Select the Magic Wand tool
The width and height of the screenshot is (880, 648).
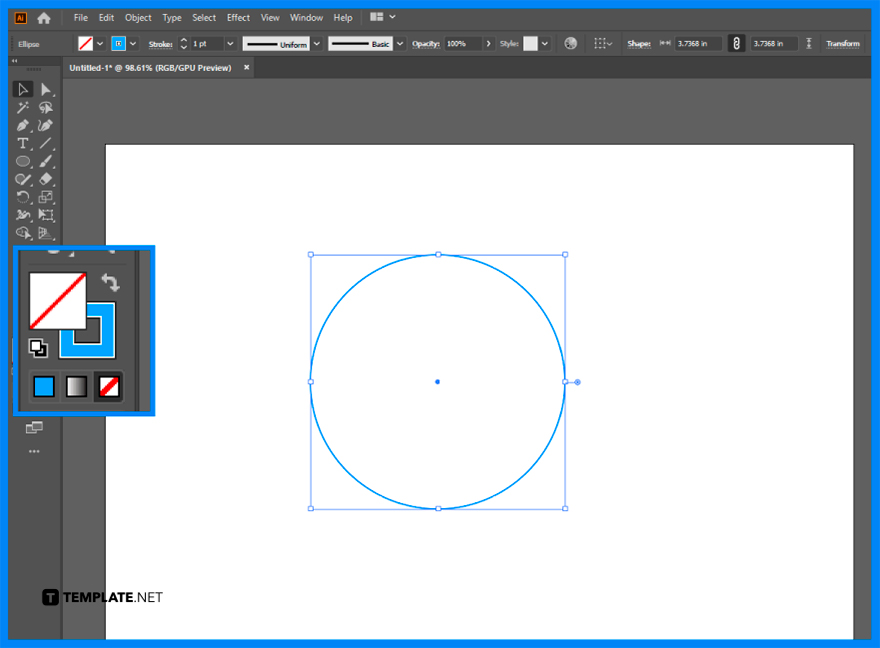(23, 107)
